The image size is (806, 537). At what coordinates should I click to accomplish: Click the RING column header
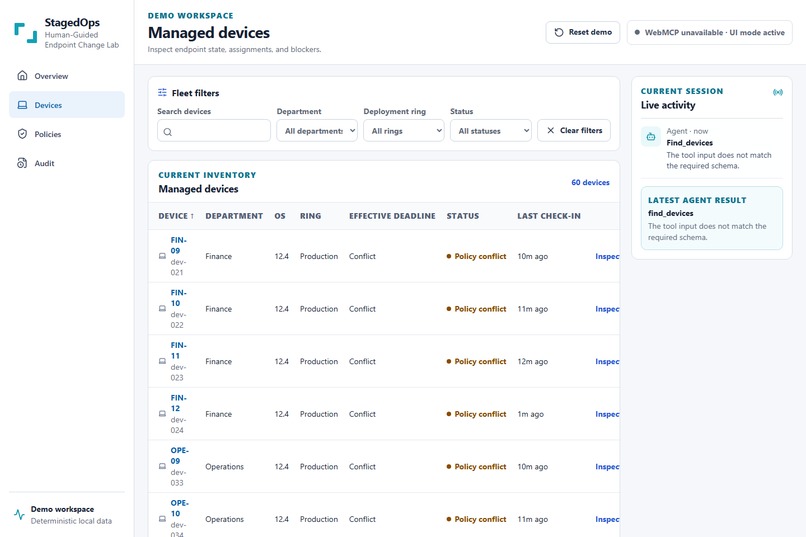[310, 216]
